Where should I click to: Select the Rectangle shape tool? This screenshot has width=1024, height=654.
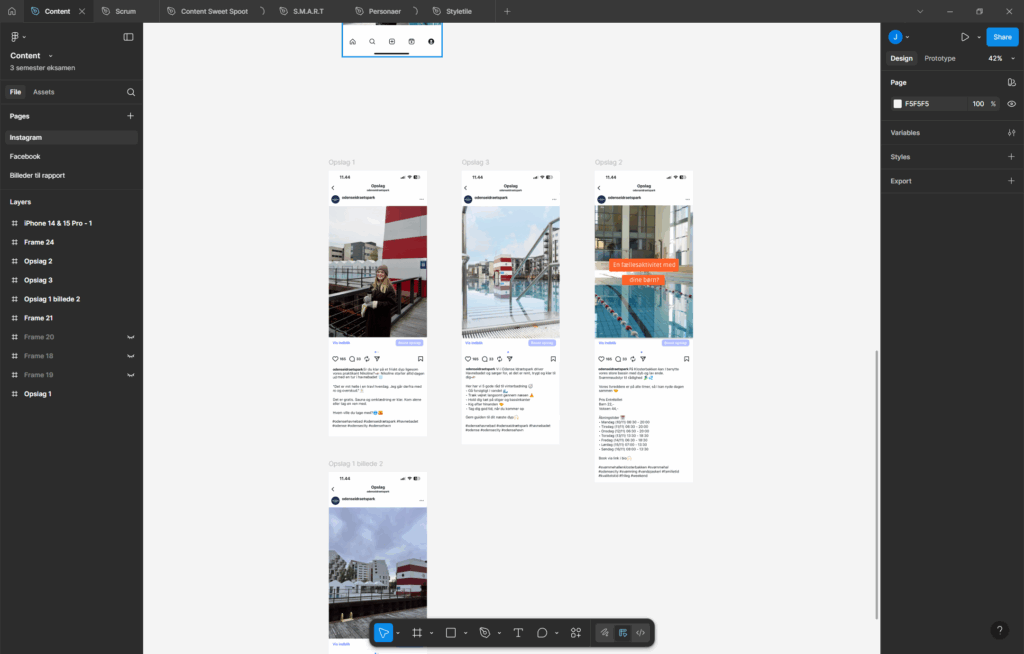point(451,632)
